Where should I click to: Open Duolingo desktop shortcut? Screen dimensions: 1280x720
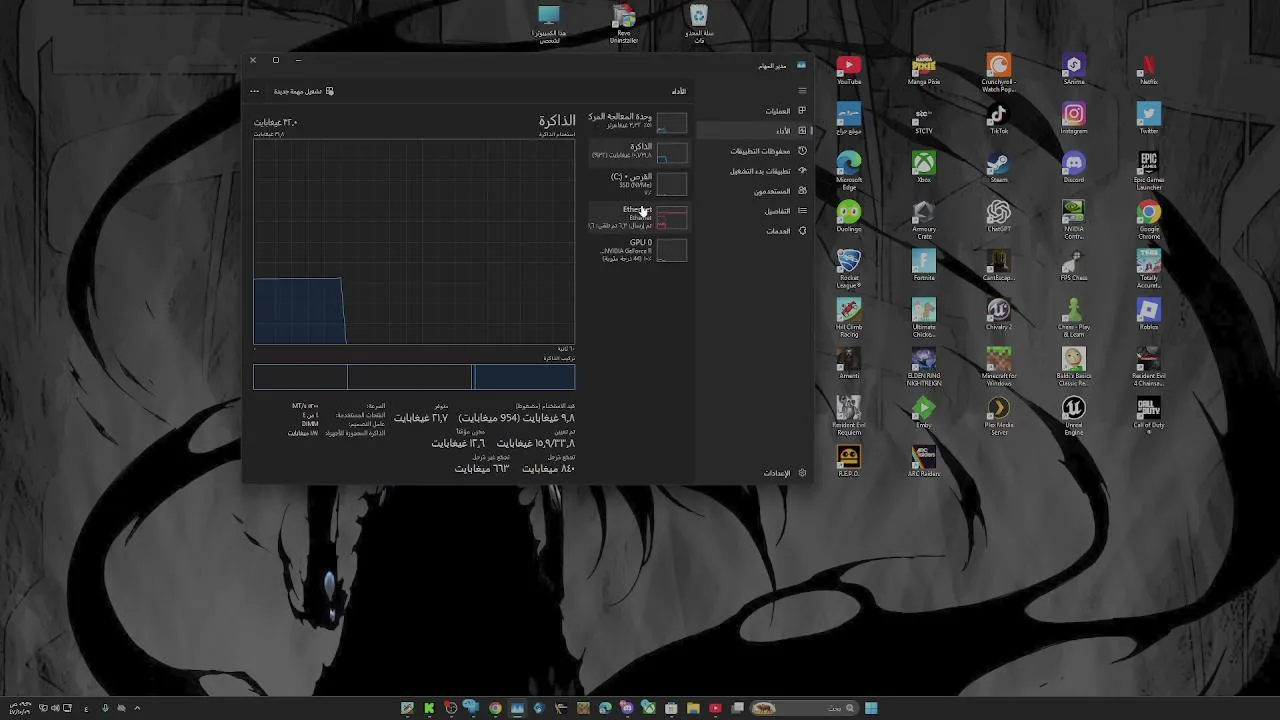point(849,217)
